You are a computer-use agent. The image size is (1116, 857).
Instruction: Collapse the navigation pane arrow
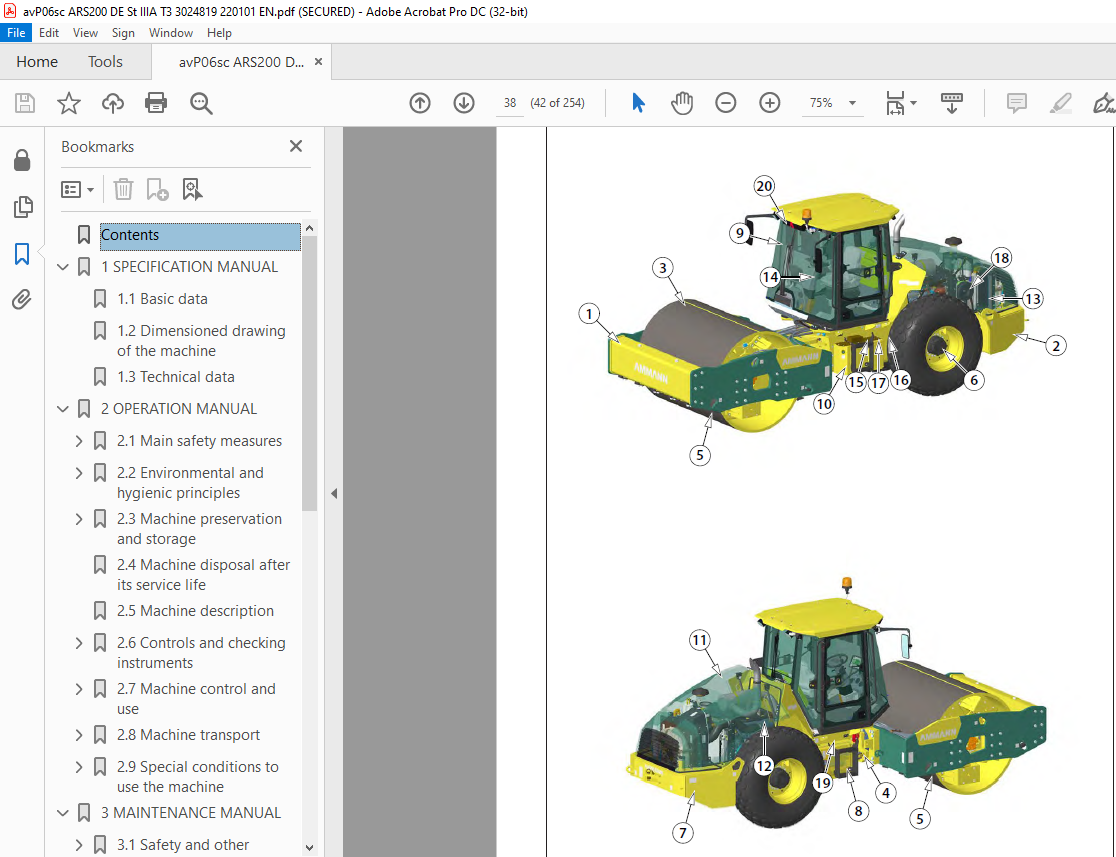(x=334, y=493)
